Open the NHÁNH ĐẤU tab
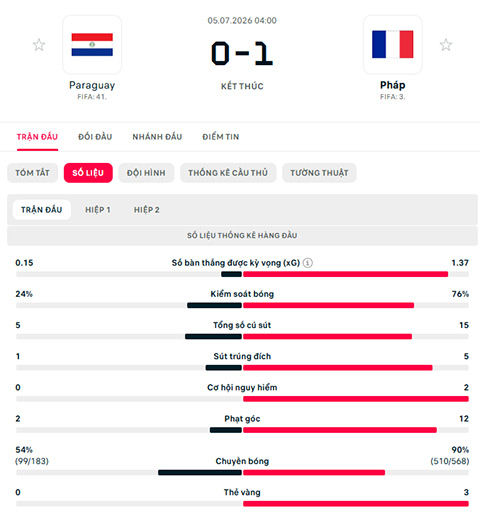480x520 pixels. [x=157, y=137]
